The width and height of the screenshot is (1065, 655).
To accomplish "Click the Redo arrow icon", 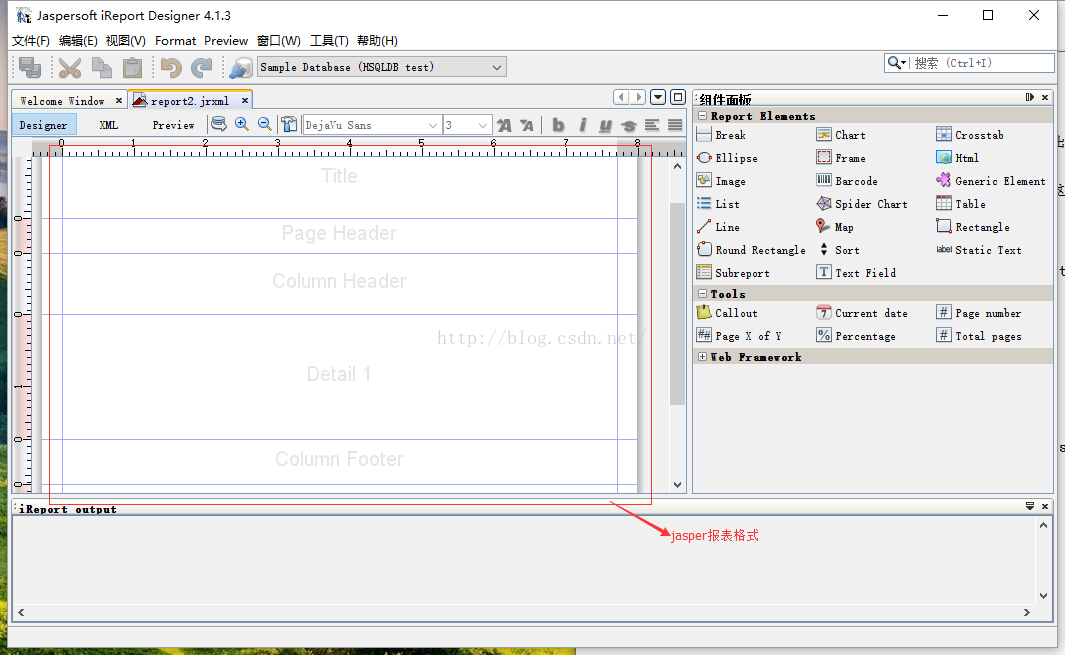I will coord(201,67).
